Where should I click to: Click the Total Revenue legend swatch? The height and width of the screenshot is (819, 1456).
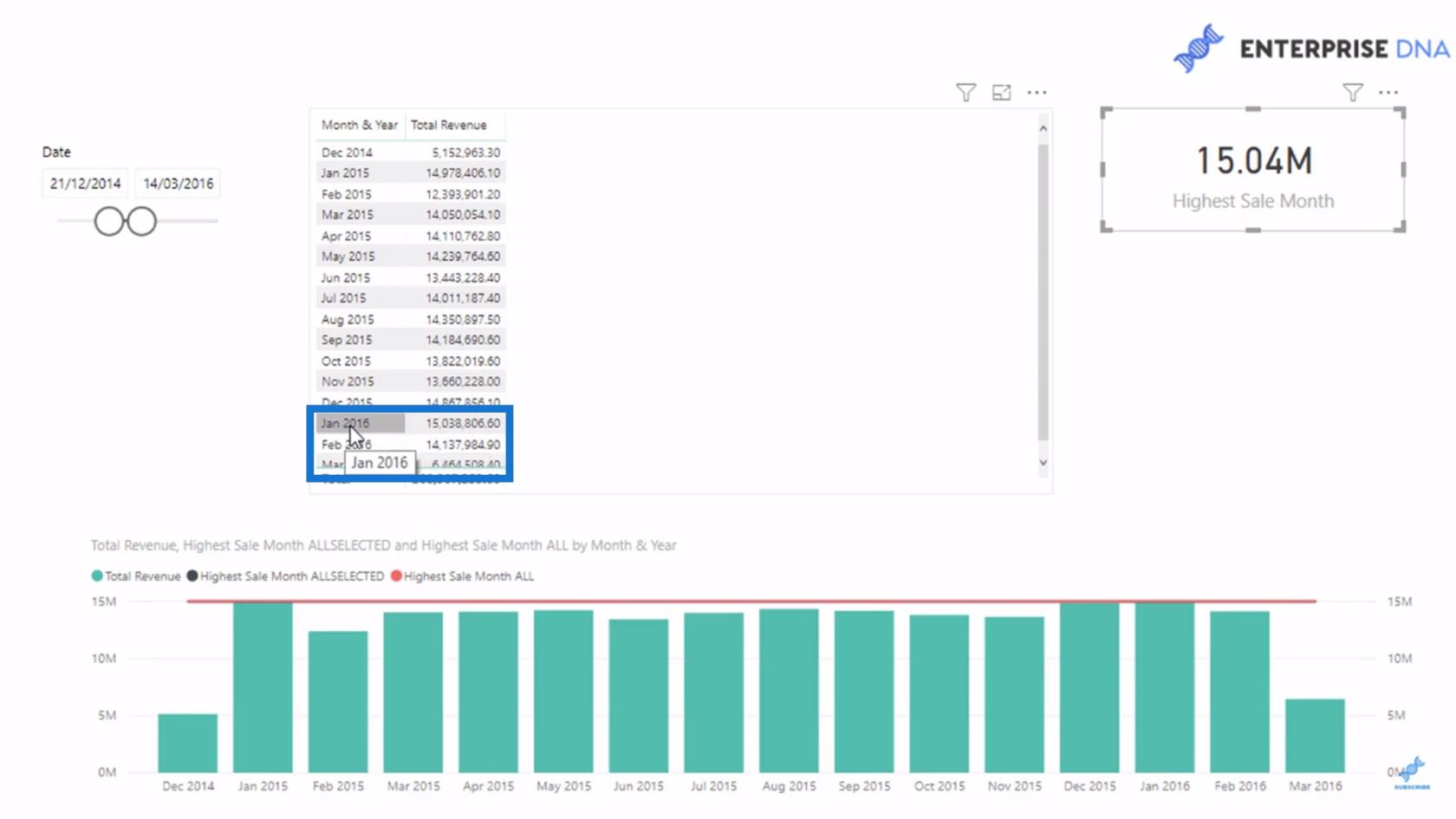[x=97, y=575]
